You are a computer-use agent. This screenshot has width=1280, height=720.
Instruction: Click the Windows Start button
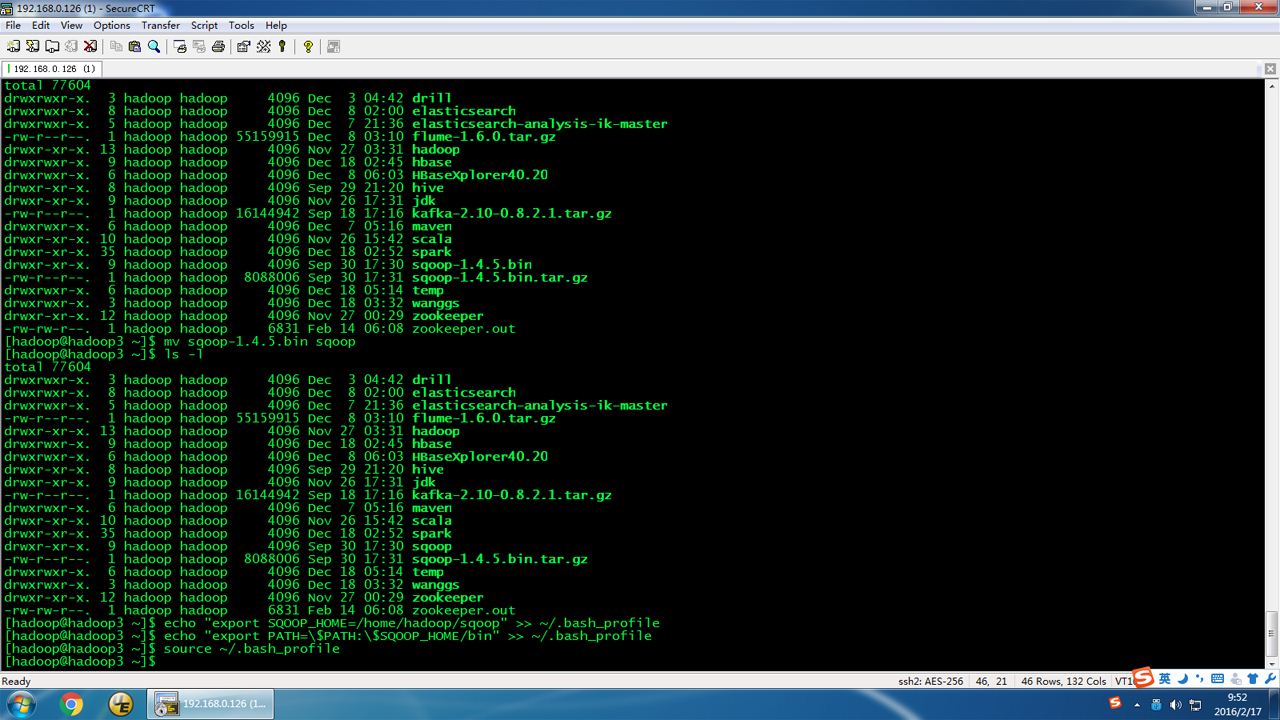click(x=20, y=705)
